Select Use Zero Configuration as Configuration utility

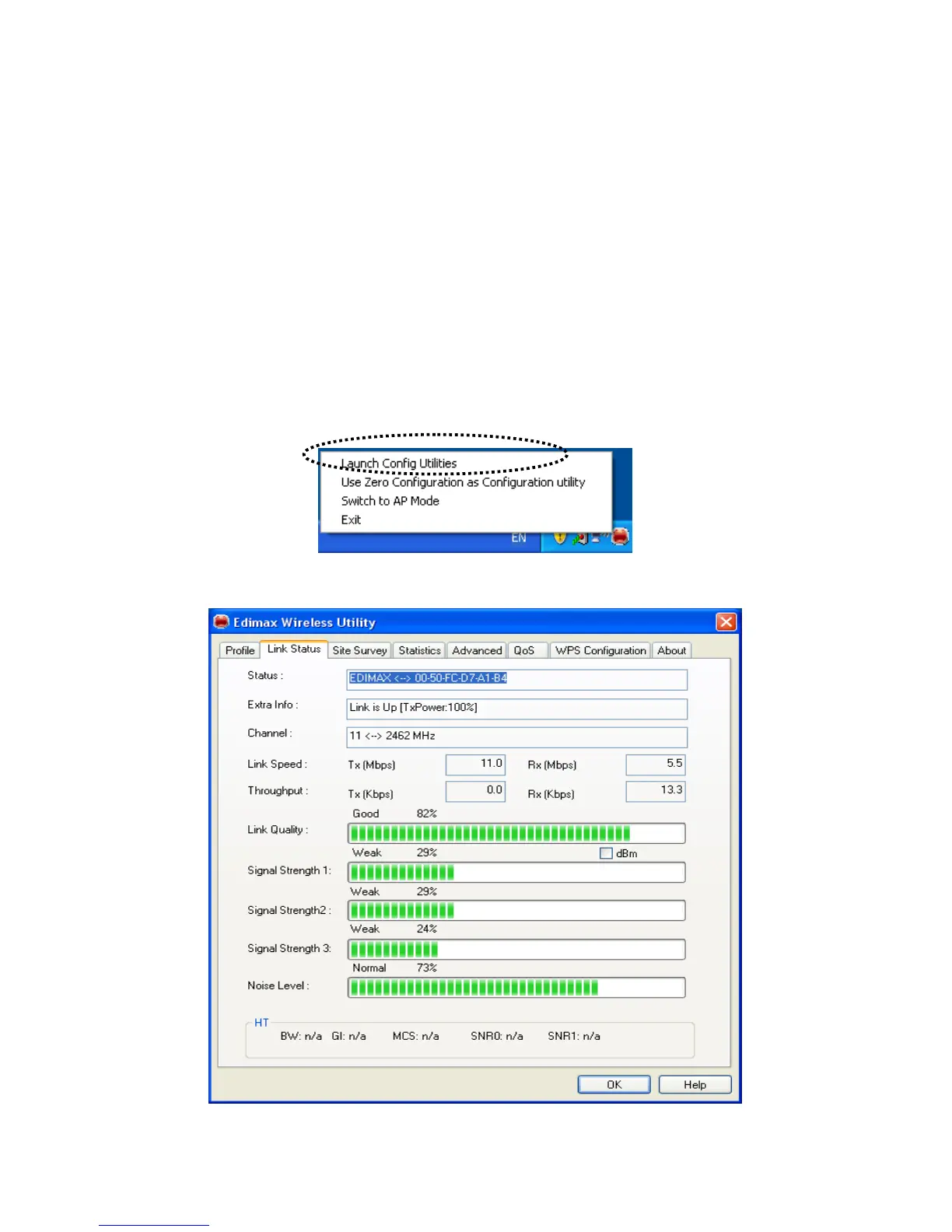tap(463, 482)
